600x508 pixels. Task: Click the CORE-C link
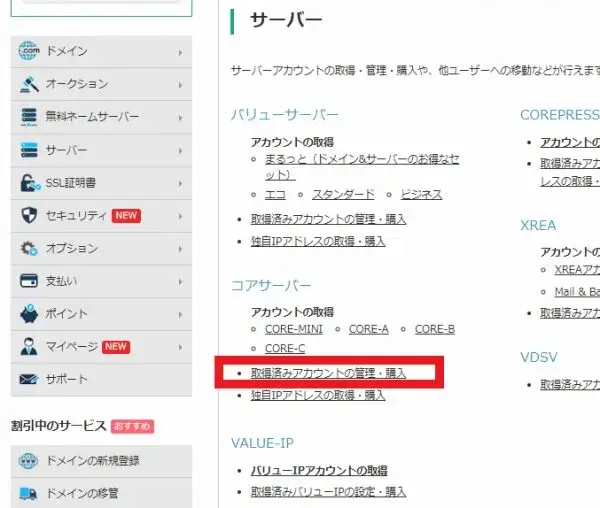(x=285, y=348)
